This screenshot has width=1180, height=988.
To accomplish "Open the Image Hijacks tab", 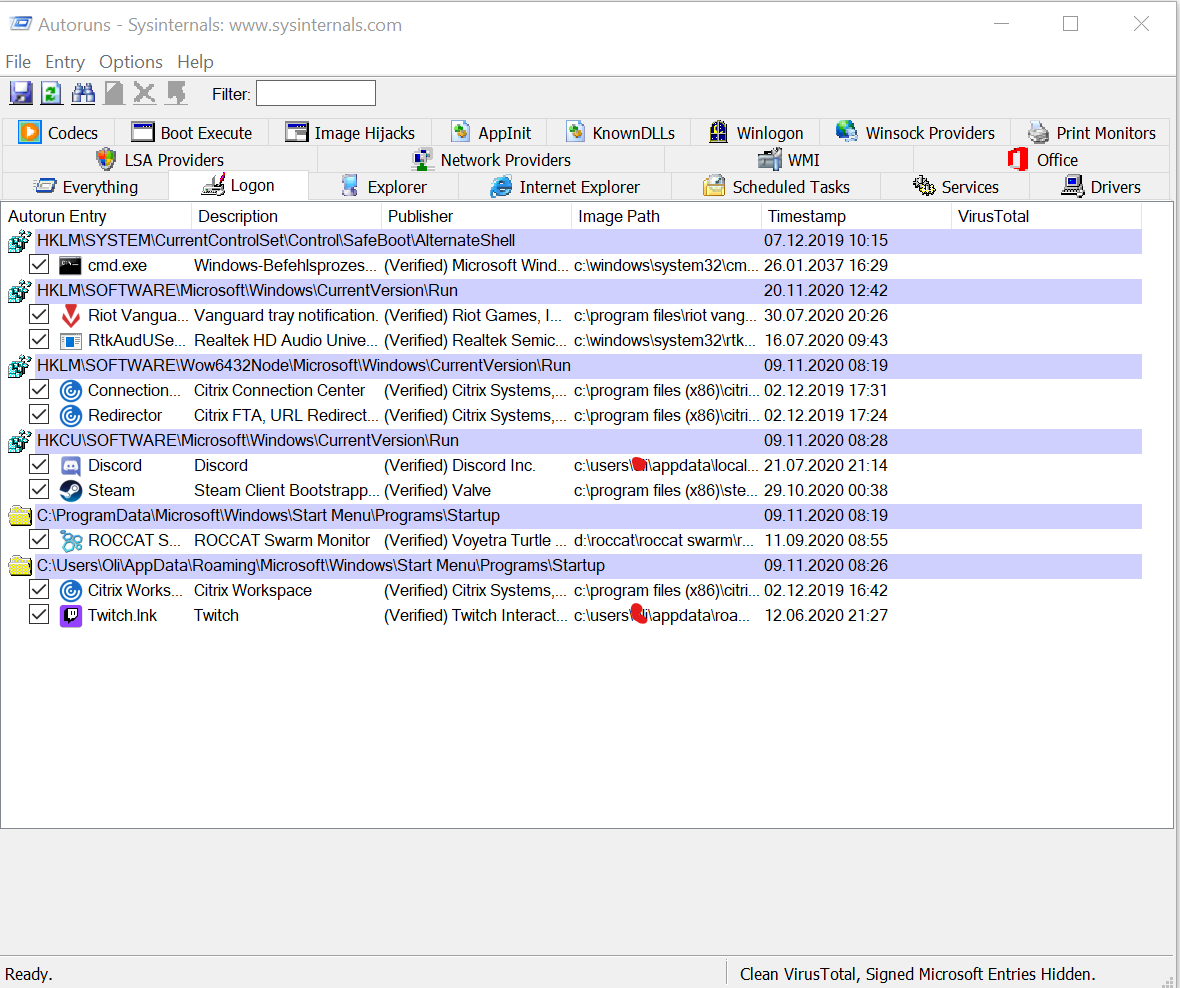I will pos(350,133).
